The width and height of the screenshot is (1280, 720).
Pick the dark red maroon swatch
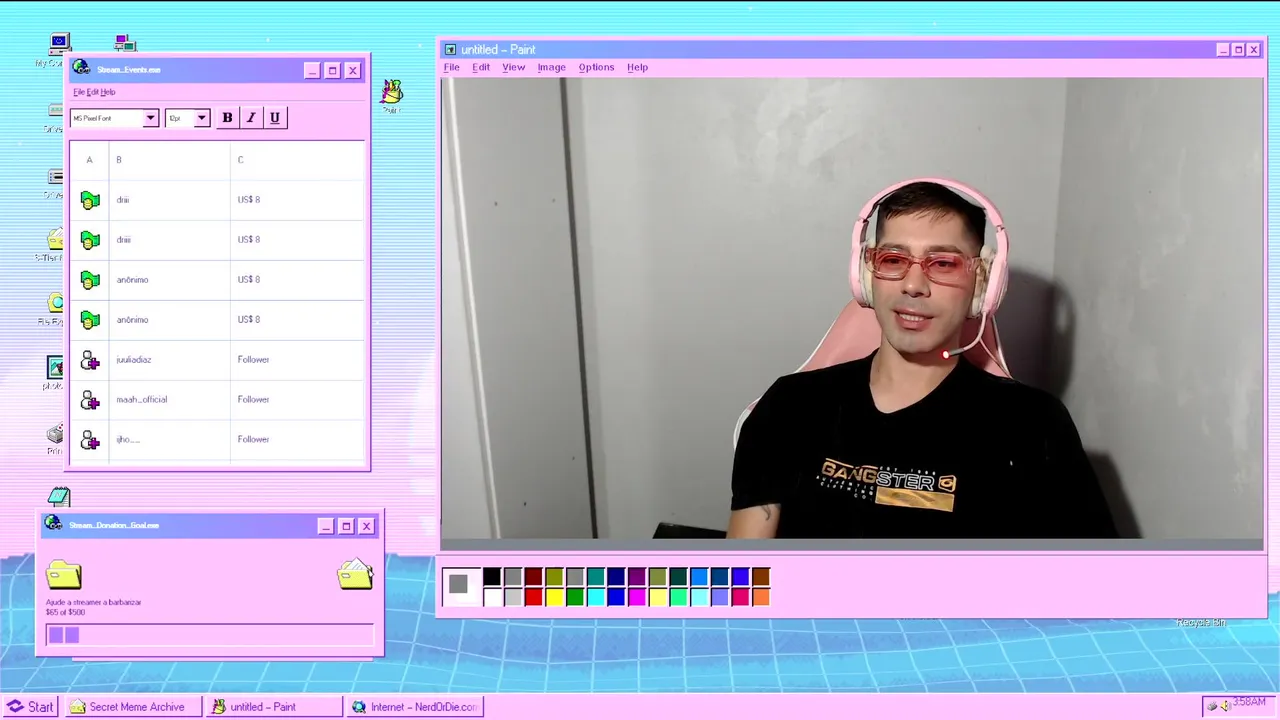pyautogui.click(x=533, y=577)
